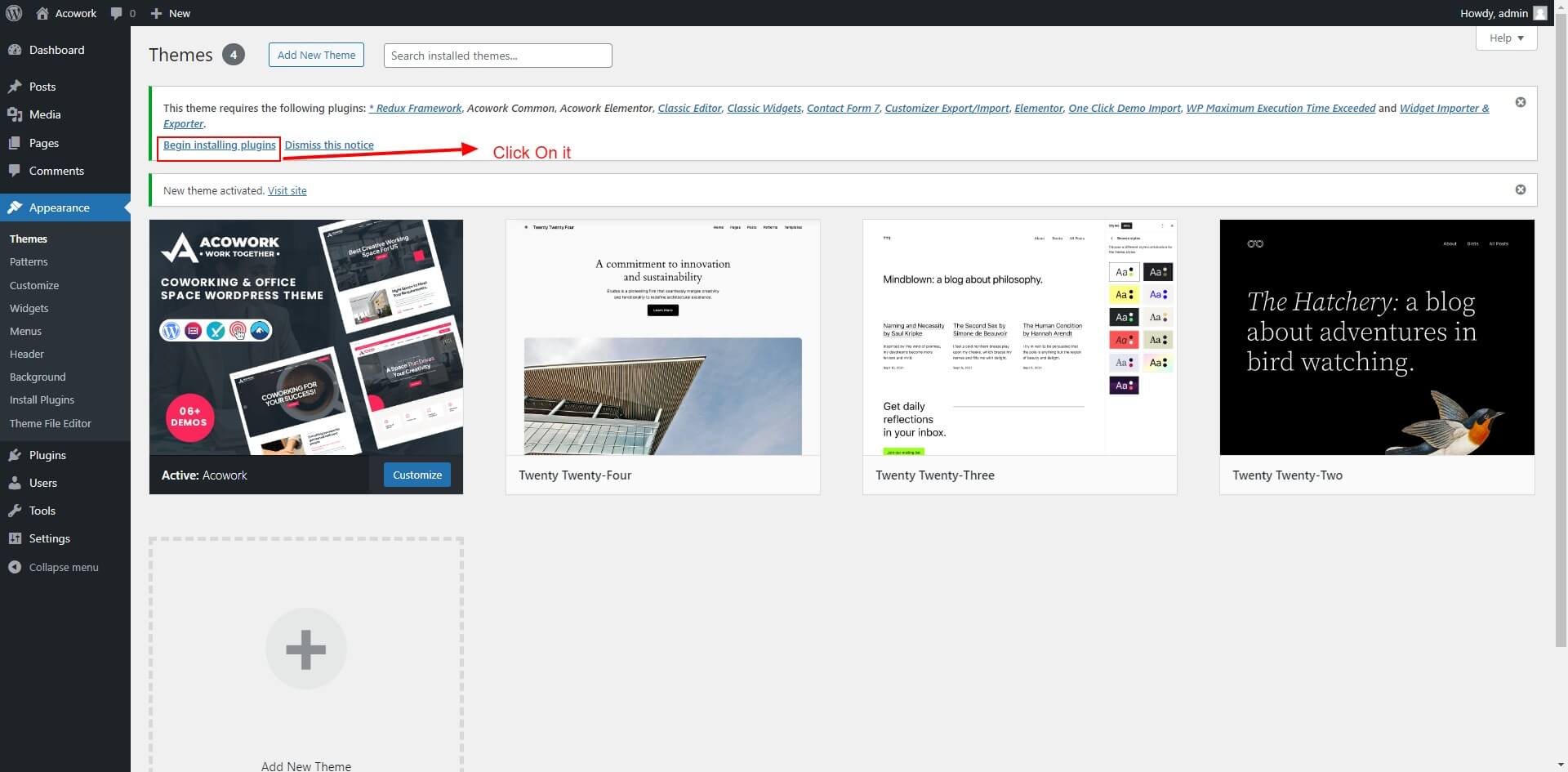1568x772 pixels.
Task: Click Begin installing plugins link
Action: [x=220, y=145]
